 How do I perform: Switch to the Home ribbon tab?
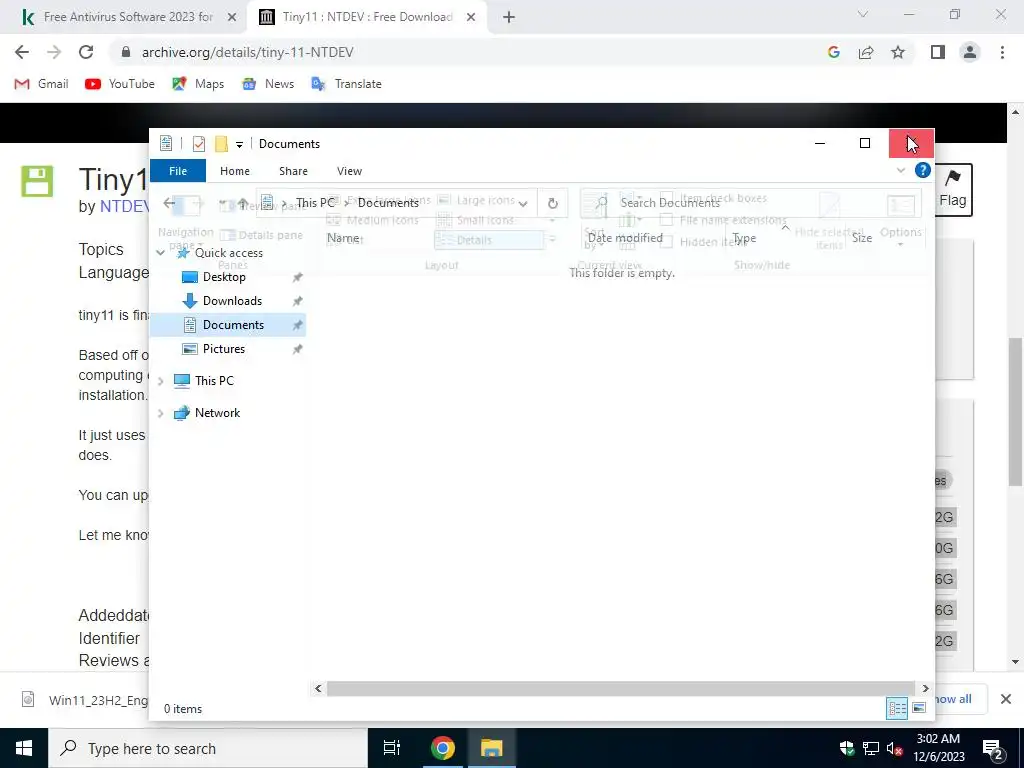[x=234, y=170]
